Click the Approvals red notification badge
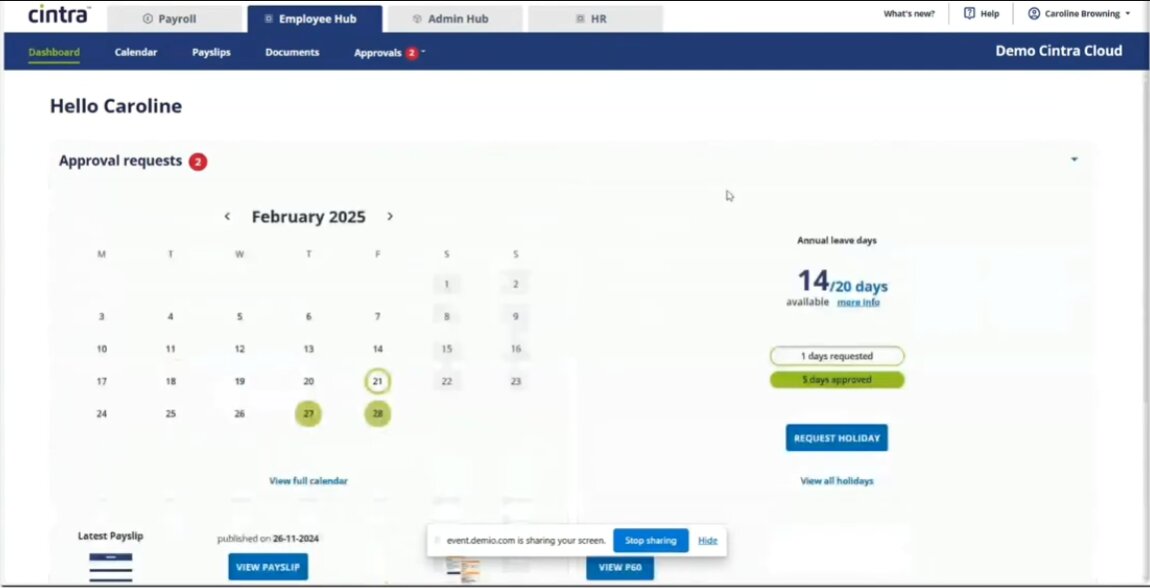The height and width of the screenshot is (588, 1150). (411, 53)
